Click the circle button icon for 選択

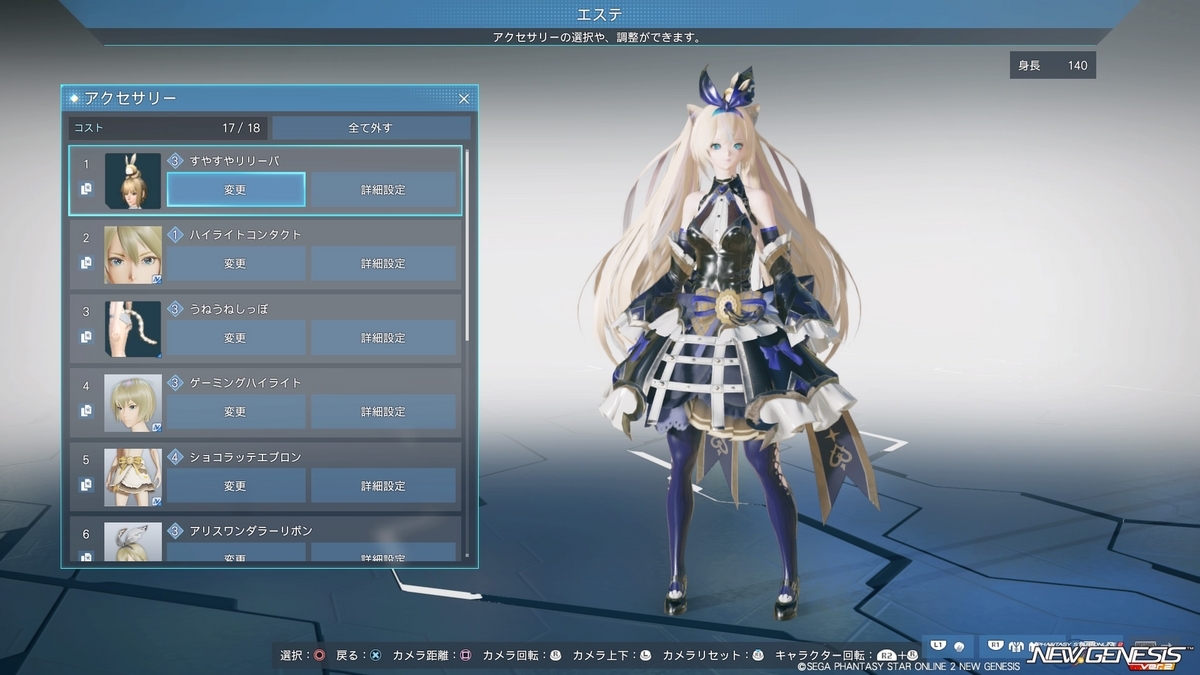(x=320, y=656)
